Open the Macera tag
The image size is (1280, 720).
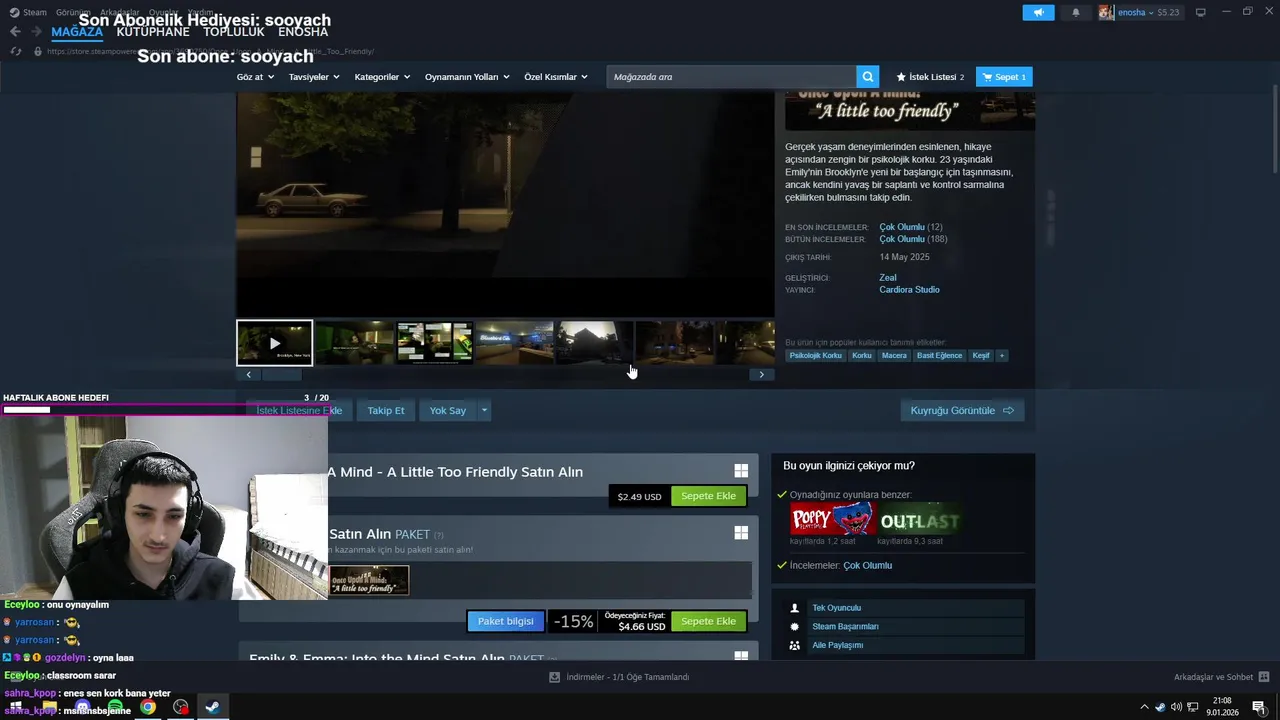(894, 355)
